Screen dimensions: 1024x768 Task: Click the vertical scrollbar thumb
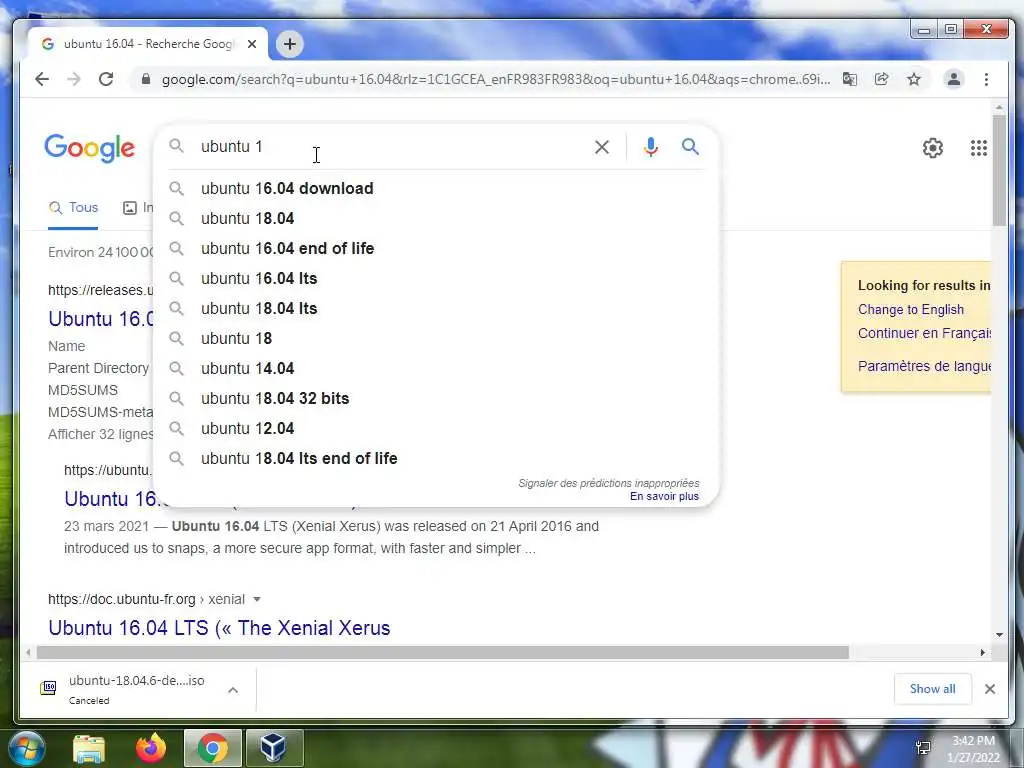pos(999,171)
